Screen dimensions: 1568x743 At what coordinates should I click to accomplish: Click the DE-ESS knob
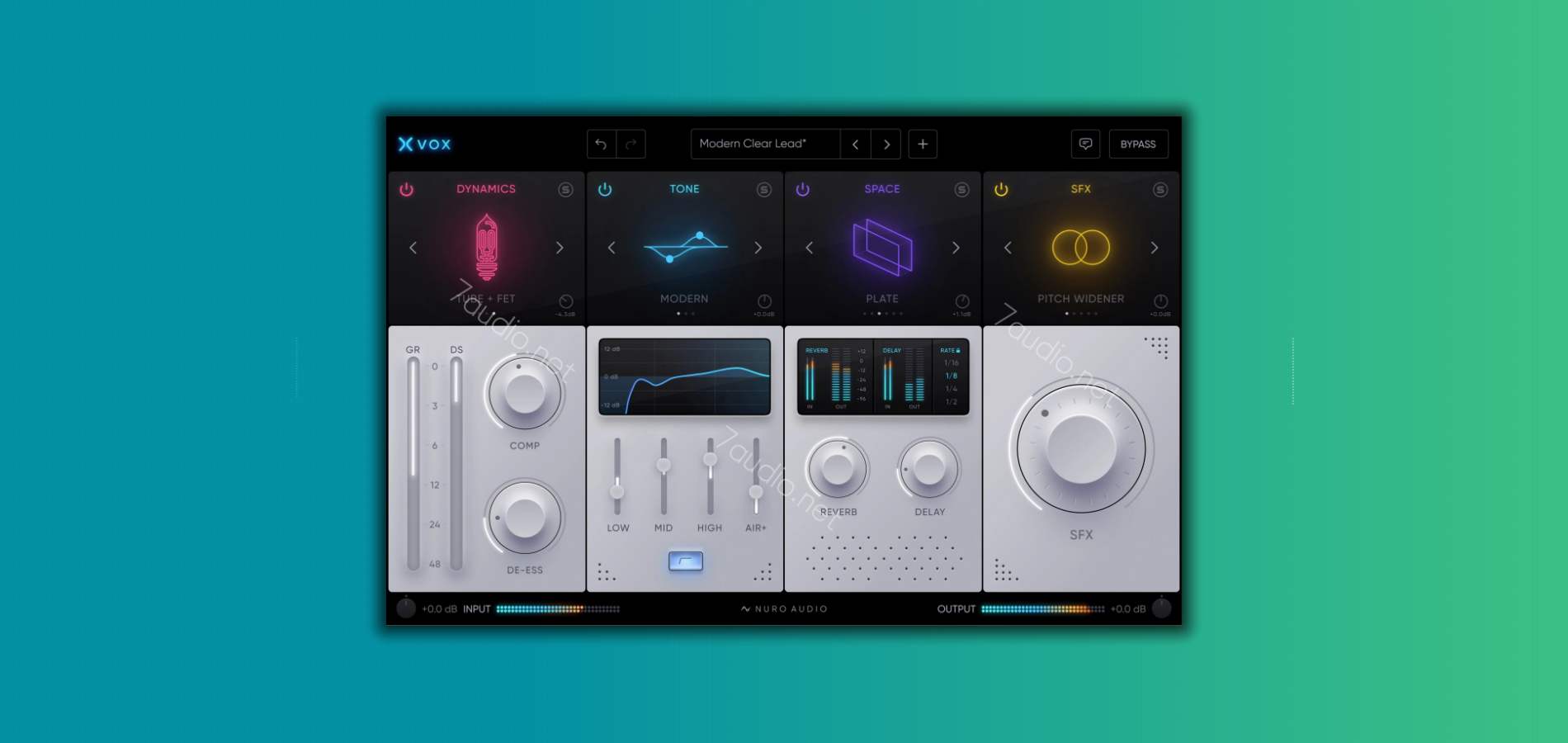pyautogui.click(x=524, y=518)
